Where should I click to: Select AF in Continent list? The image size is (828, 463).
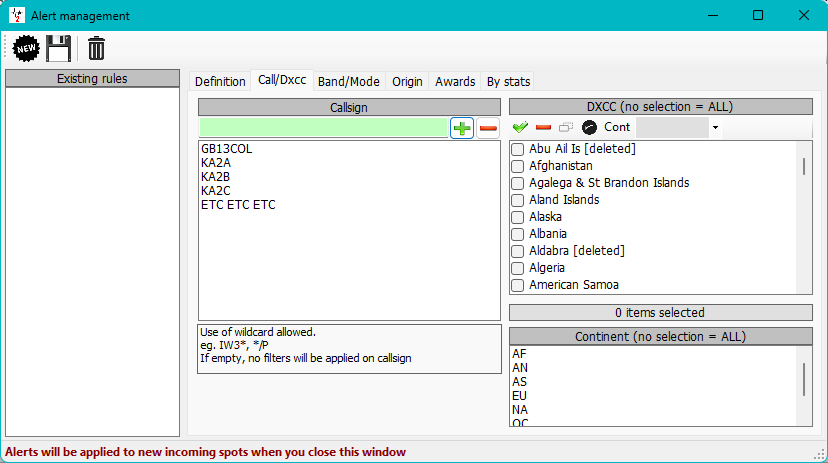click(519, 354)
